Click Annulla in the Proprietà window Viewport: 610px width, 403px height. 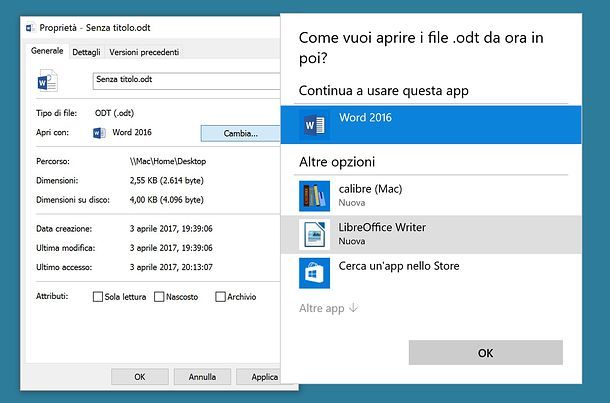point(202,377)
